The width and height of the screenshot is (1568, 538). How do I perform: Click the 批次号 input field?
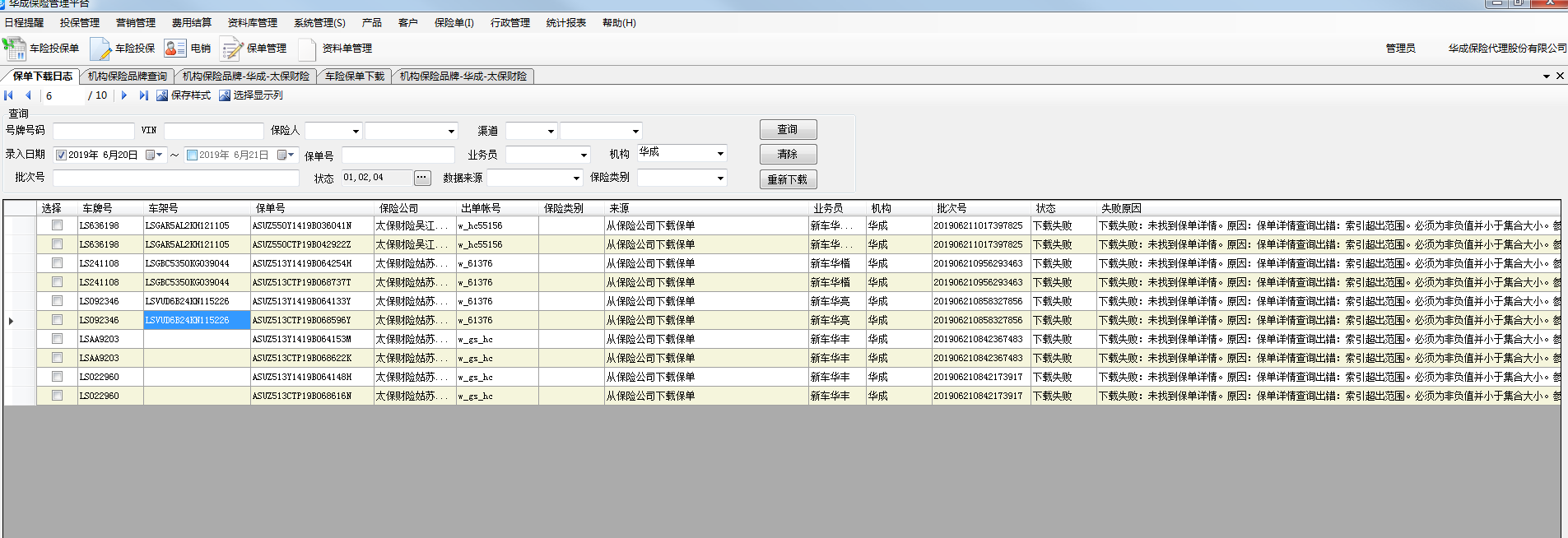click(x=175, y=178)
